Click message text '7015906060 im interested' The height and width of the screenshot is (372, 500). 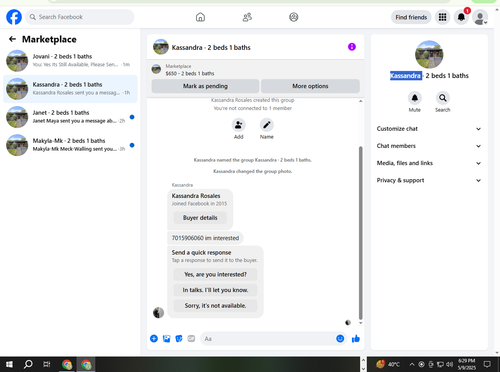pyautogui.click(x=205, y=238)
